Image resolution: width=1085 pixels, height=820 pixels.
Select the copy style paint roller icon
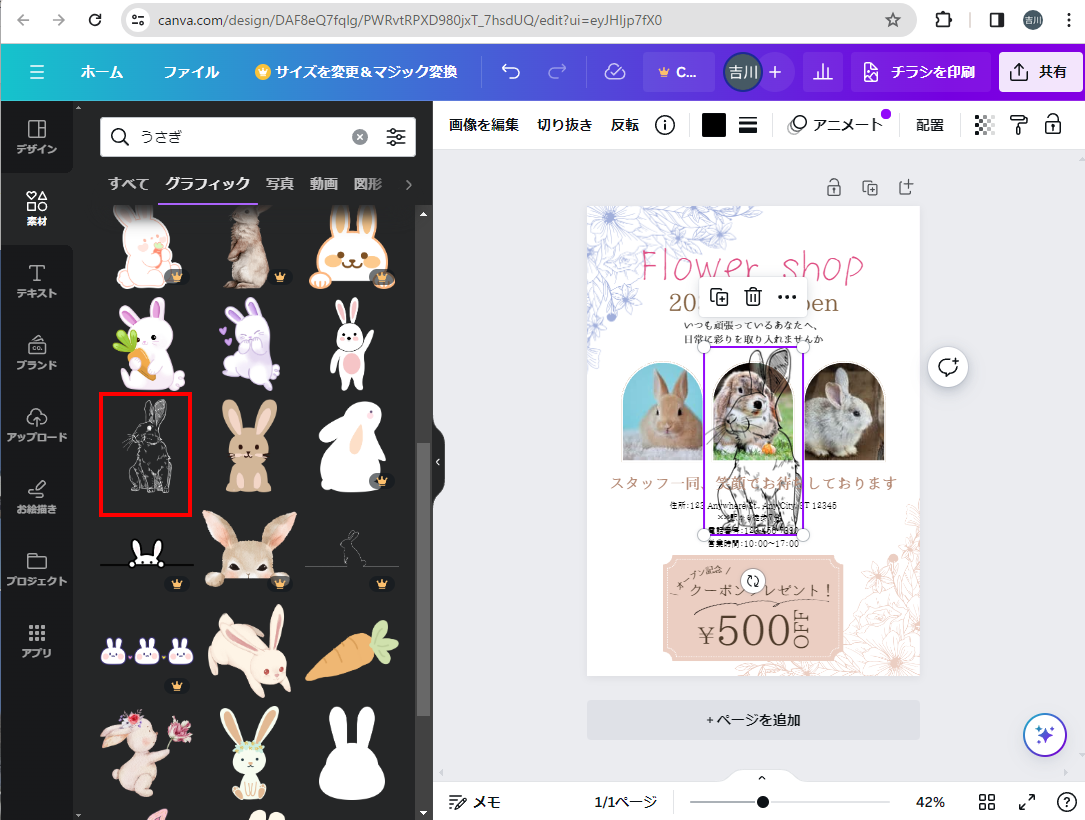(x=1019, y=125)
